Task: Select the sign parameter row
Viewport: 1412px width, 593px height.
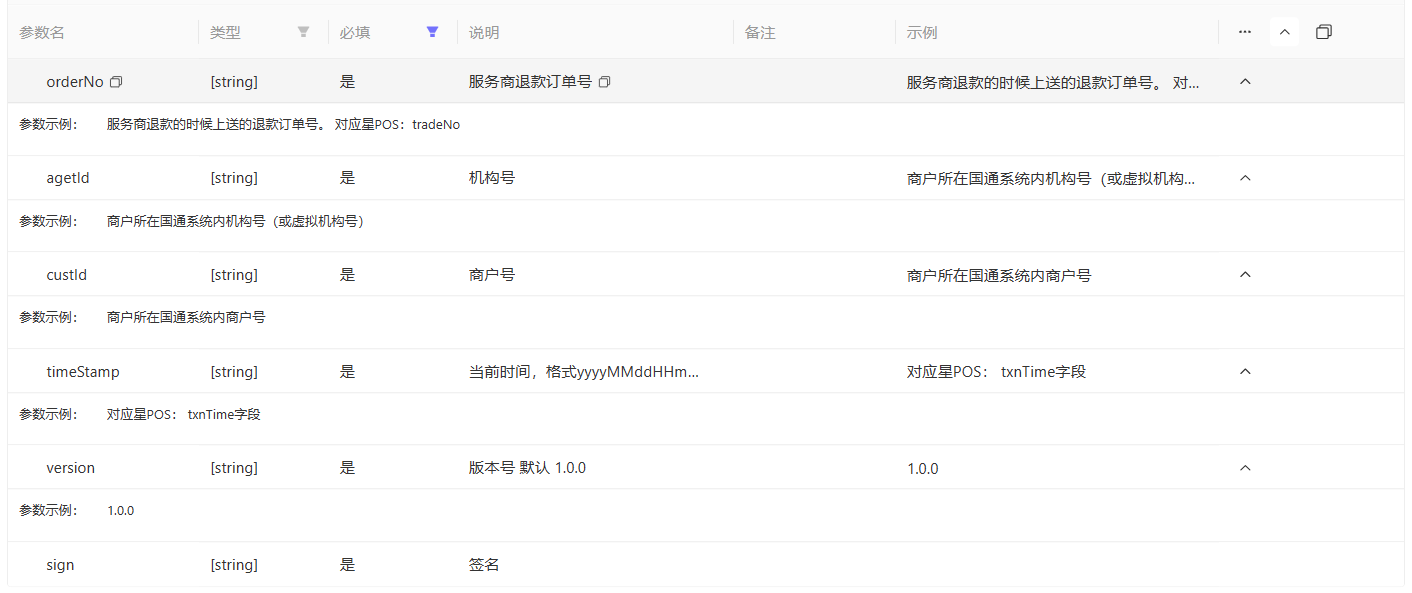Action: (x=60, y=565)
